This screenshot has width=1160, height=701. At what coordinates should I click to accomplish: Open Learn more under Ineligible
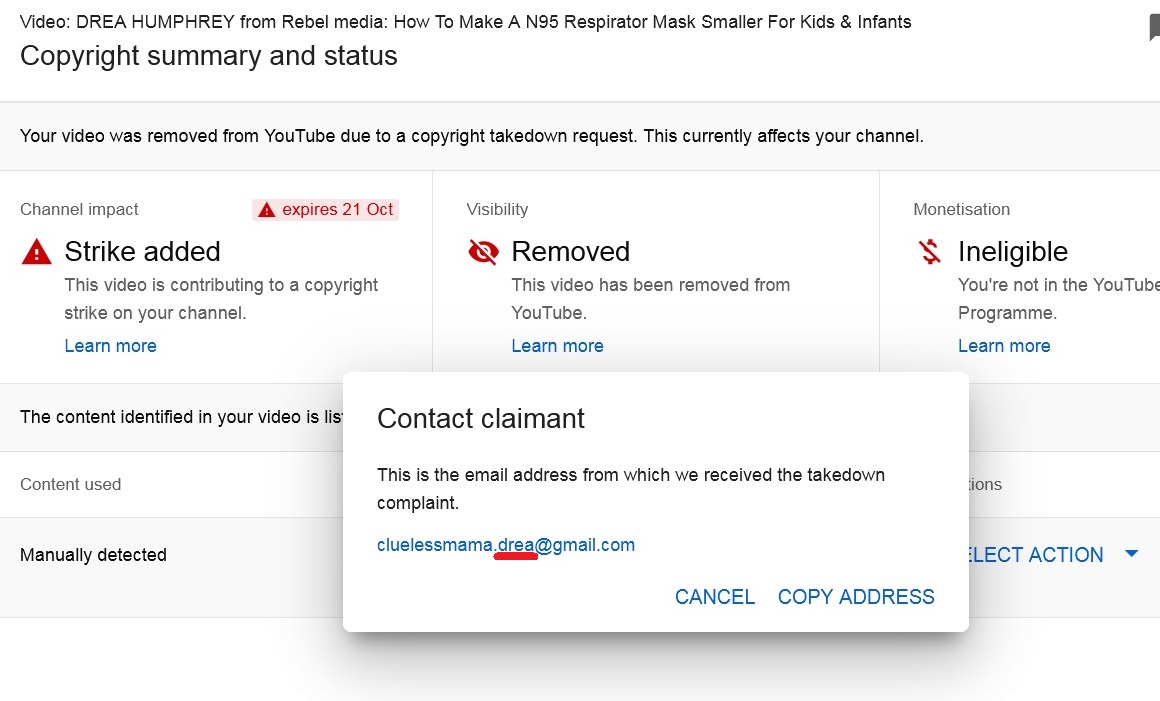1004,345
